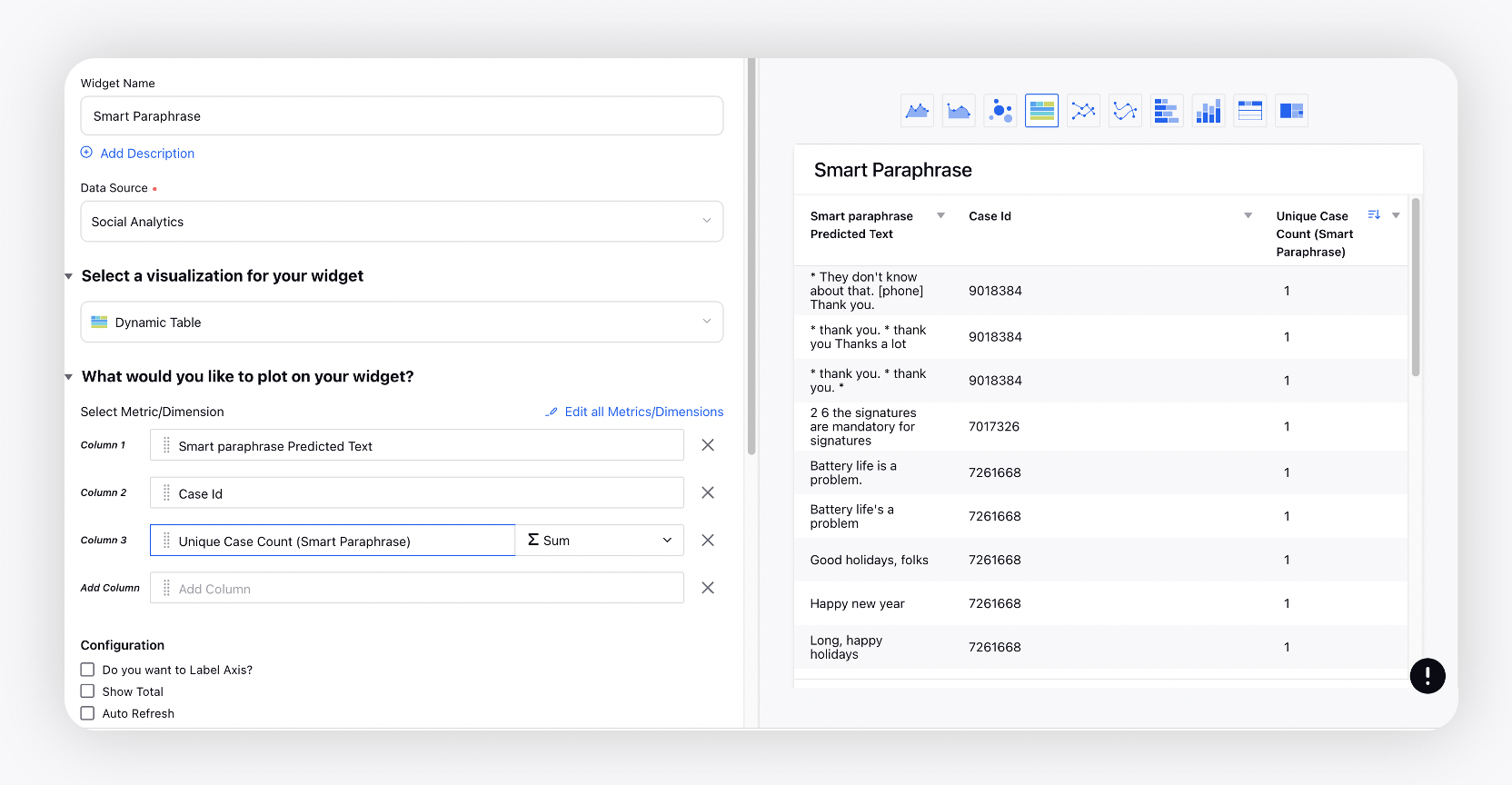Enable Auto Refresh checkbox

tap(87, 713)
